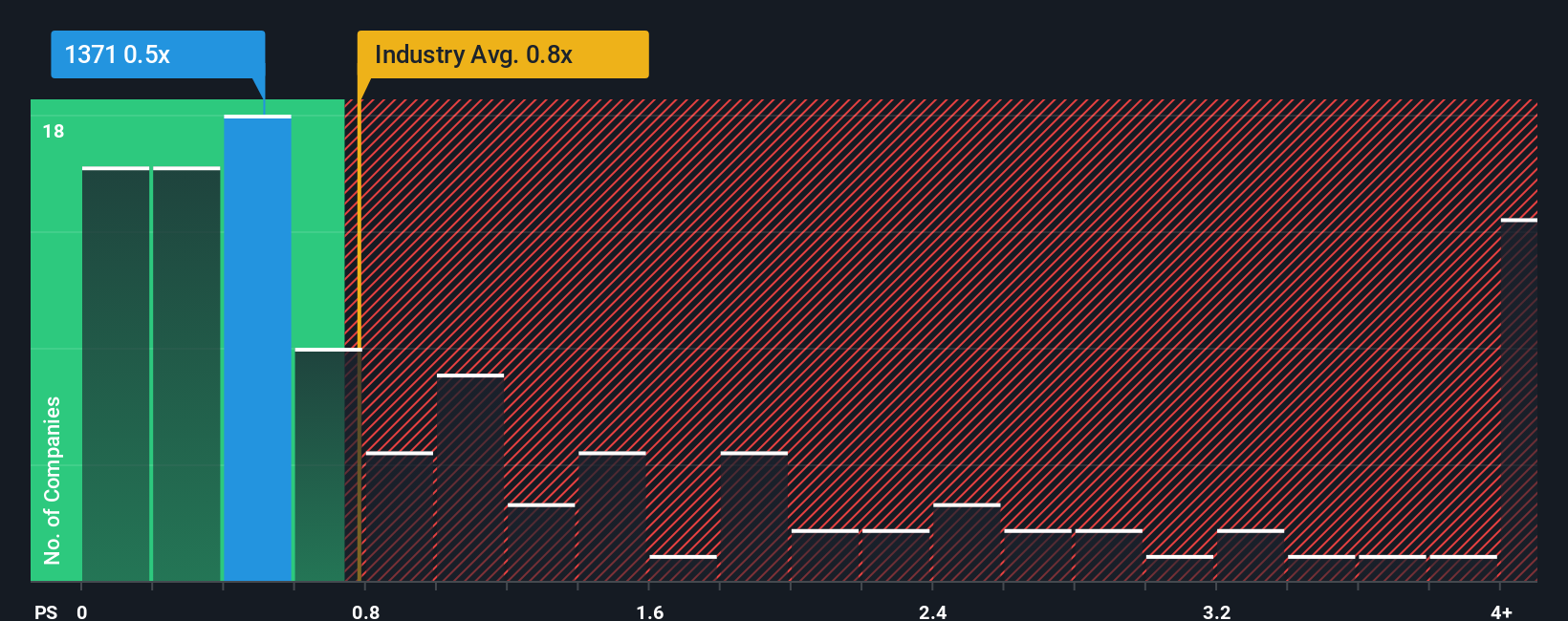Viewport: 1568px width, 621px height.
Task: Click the 1.6 x-axis tick label
Action: click(649, 611)
